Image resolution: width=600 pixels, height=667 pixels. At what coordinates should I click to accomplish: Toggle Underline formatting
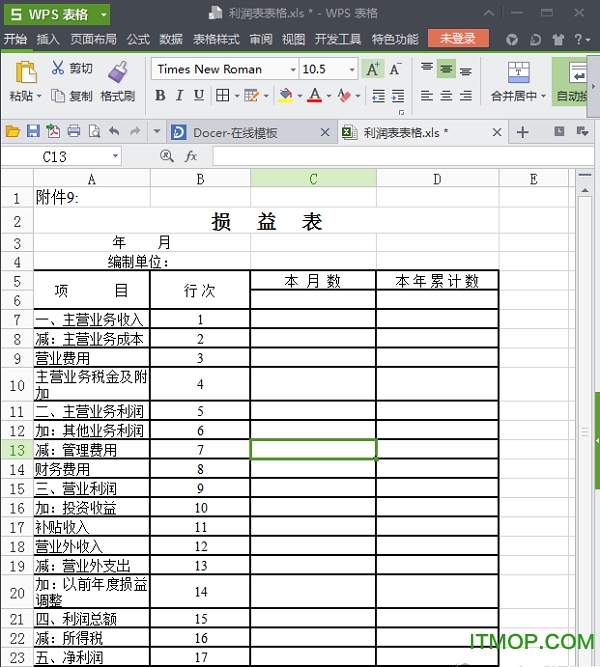click(199, 95)
